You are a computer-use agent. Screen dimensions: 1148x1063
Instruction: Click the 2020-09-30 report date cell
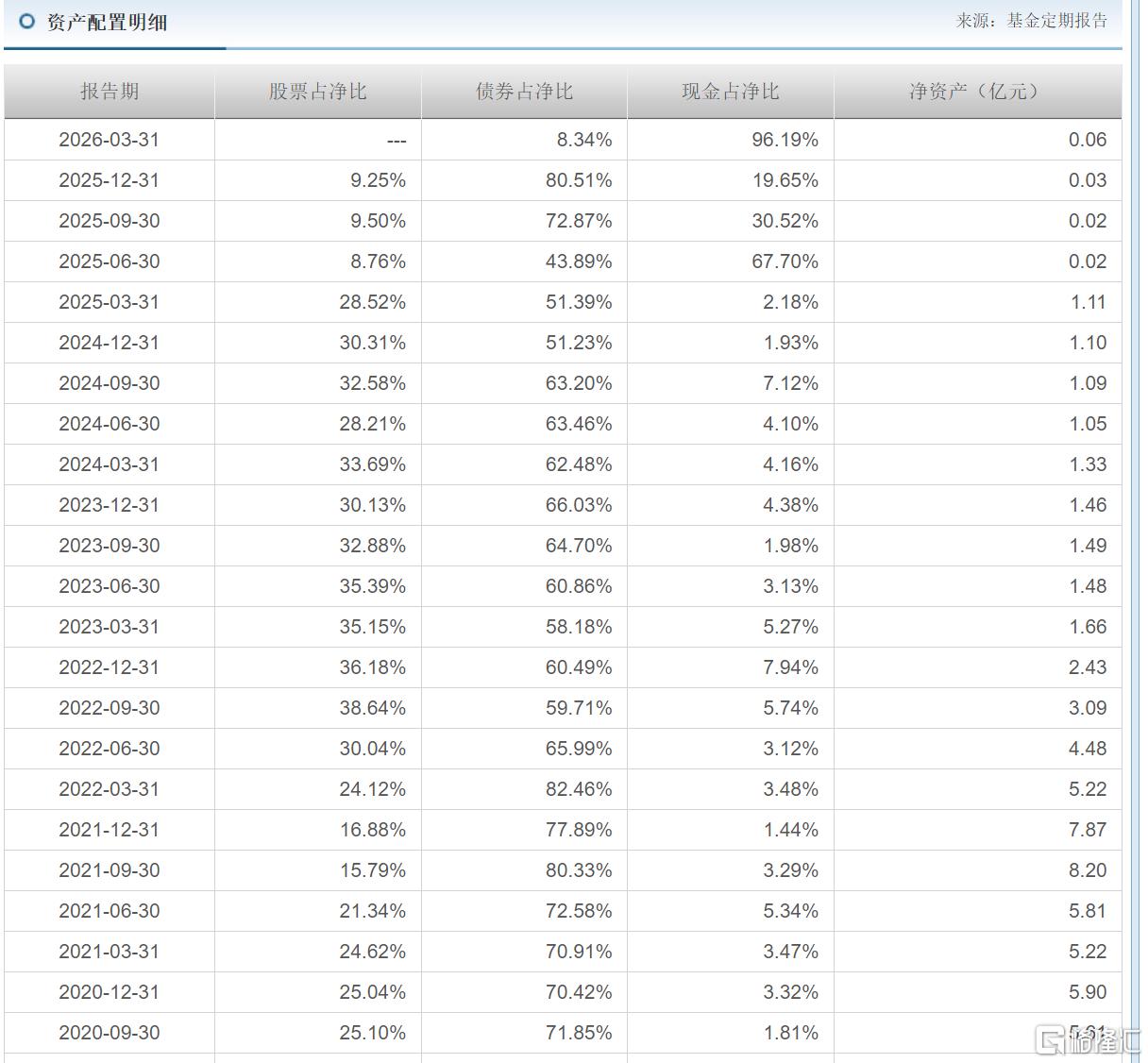[110, 1033]
